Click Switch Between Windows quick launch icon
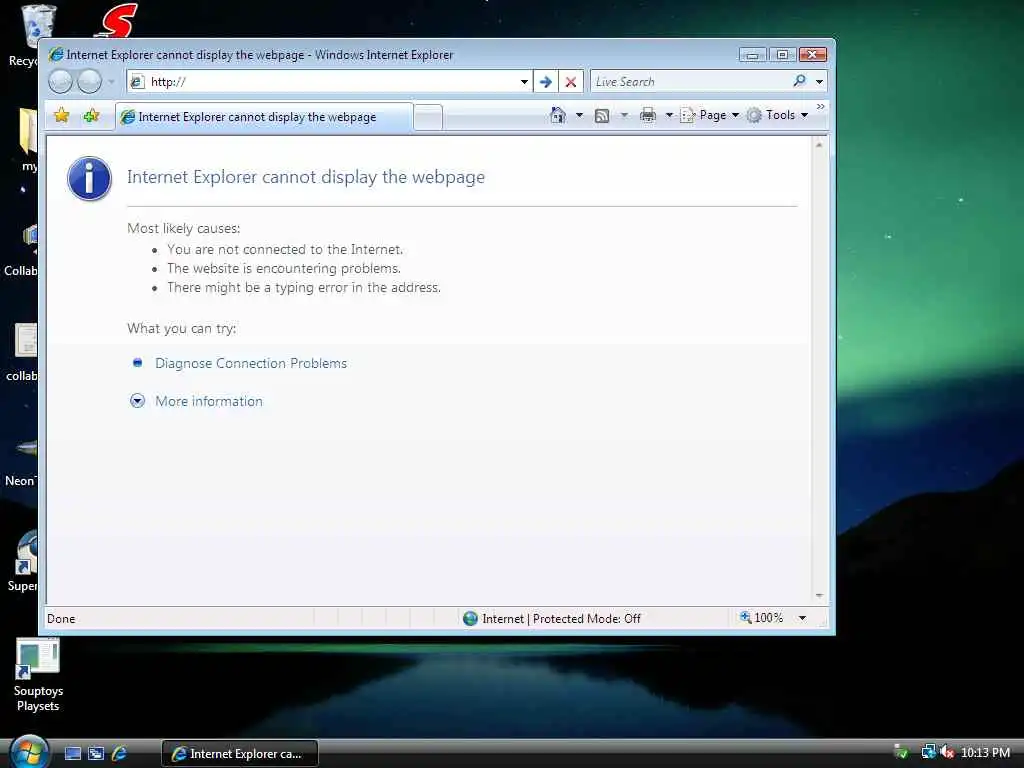Viewport: 1024px width, 768px height. (96, 754)
